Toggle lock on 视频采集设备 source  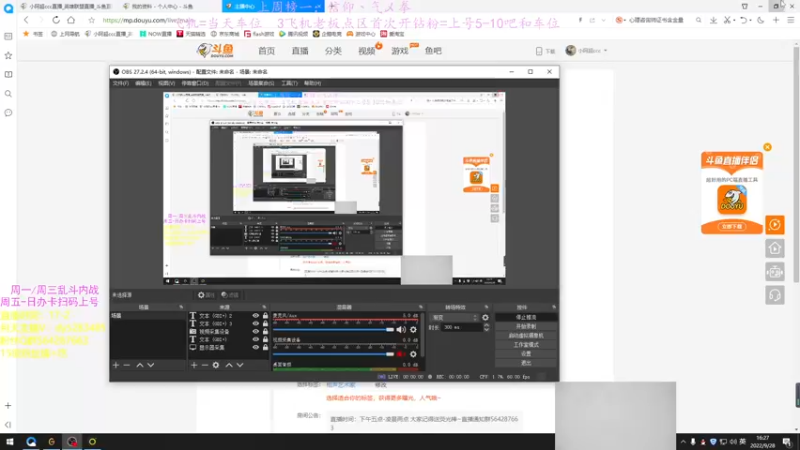point(265,332)
